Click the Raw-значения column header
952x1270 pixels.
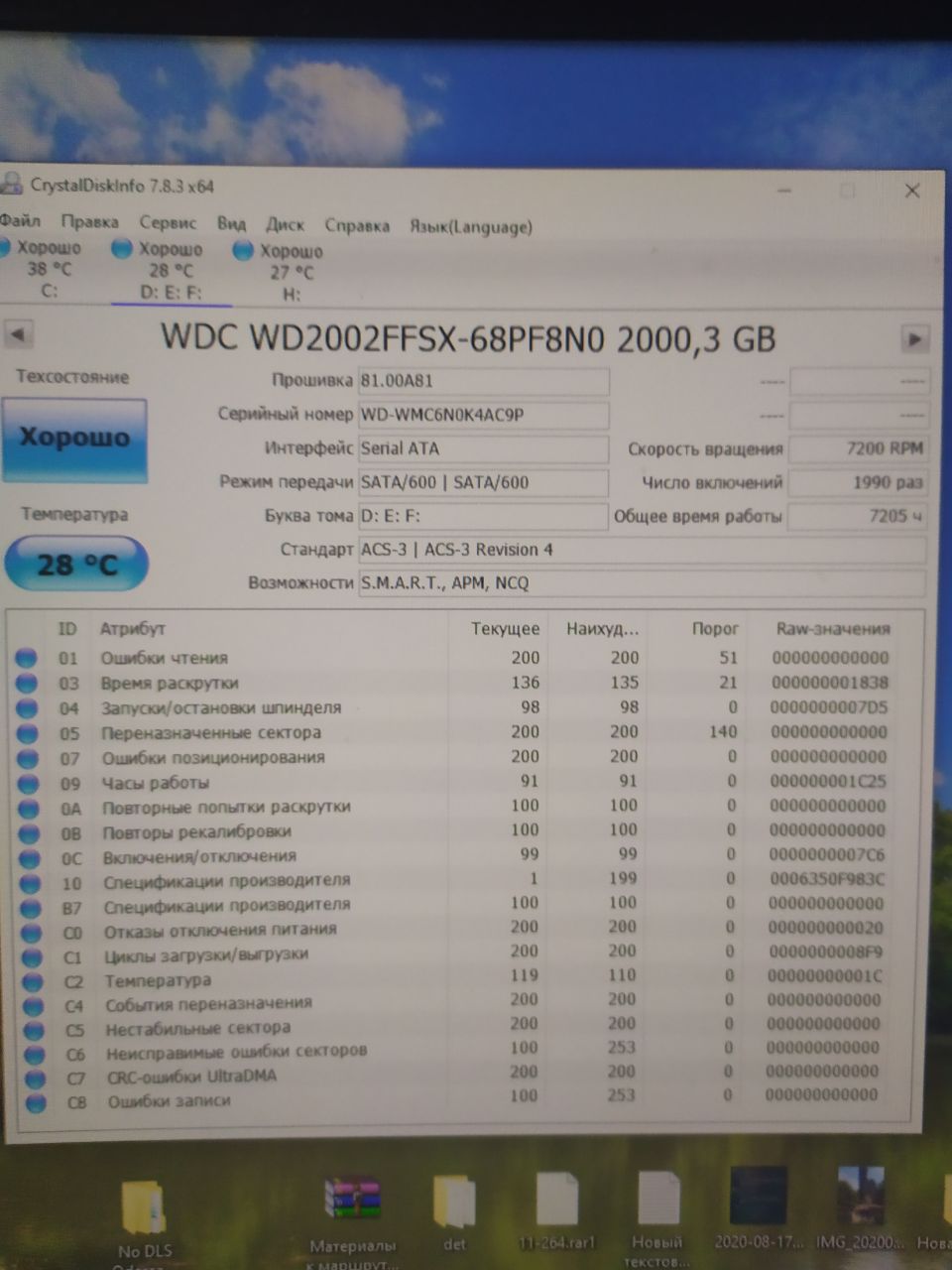833,628
